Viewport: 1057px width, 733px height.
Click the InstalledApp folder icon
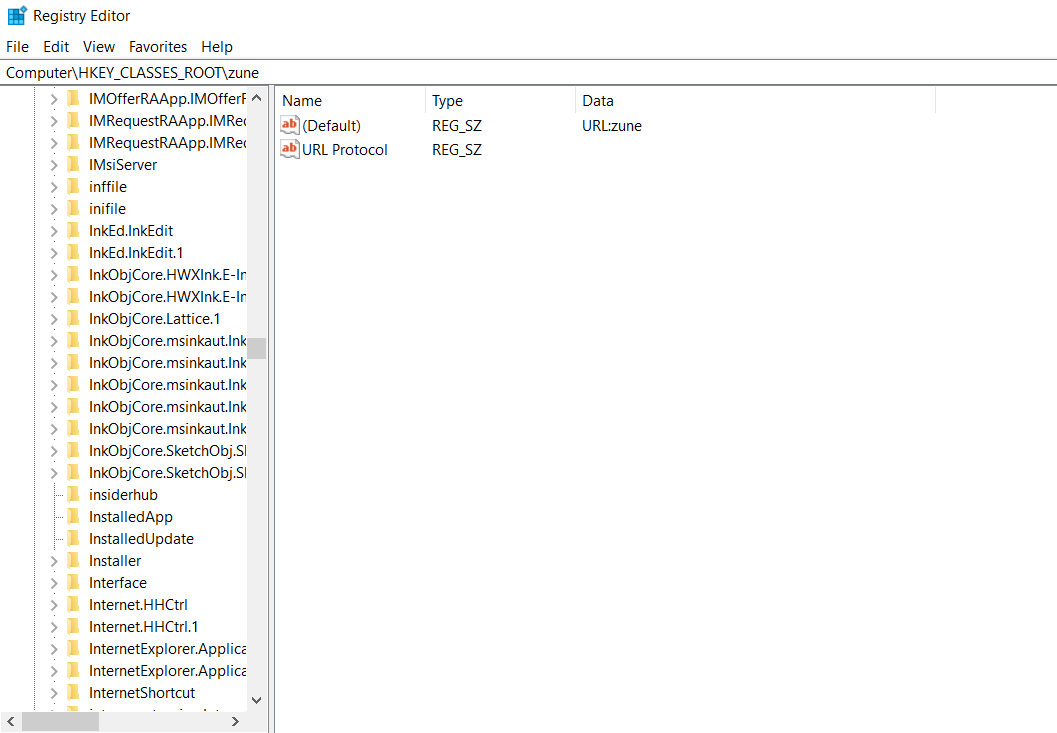click(x=73, y=517)
